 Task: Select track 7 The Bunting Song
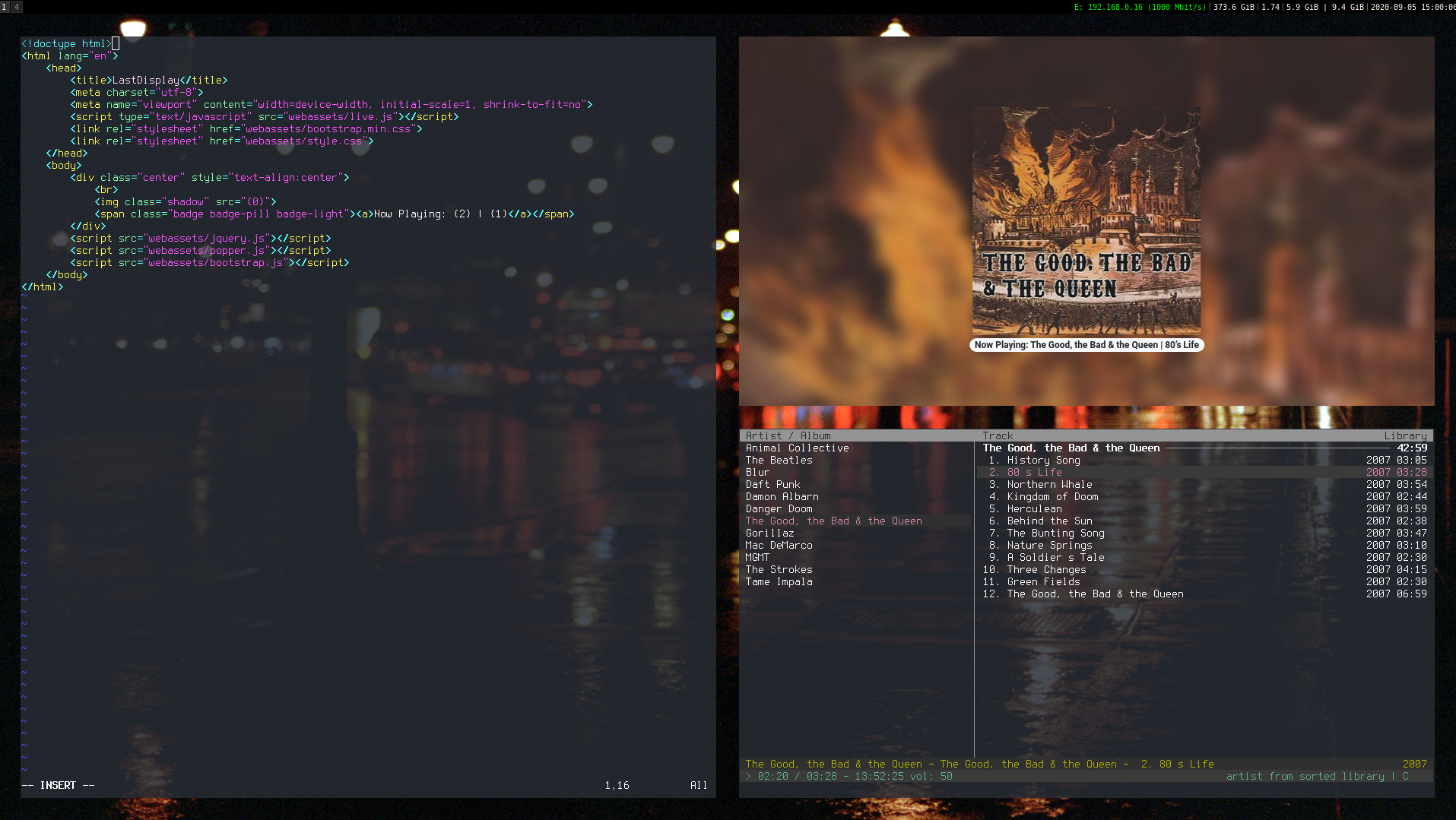point(1204,533)
